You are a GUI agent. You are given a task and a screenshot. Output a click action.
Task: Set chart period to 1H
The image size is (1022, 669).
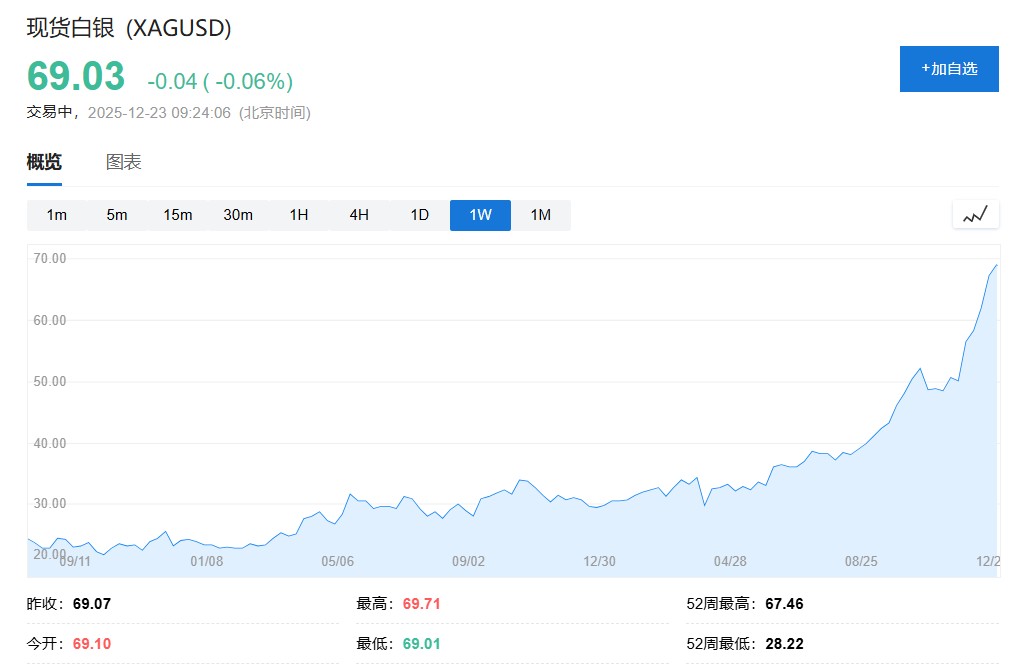coord(299,215)
